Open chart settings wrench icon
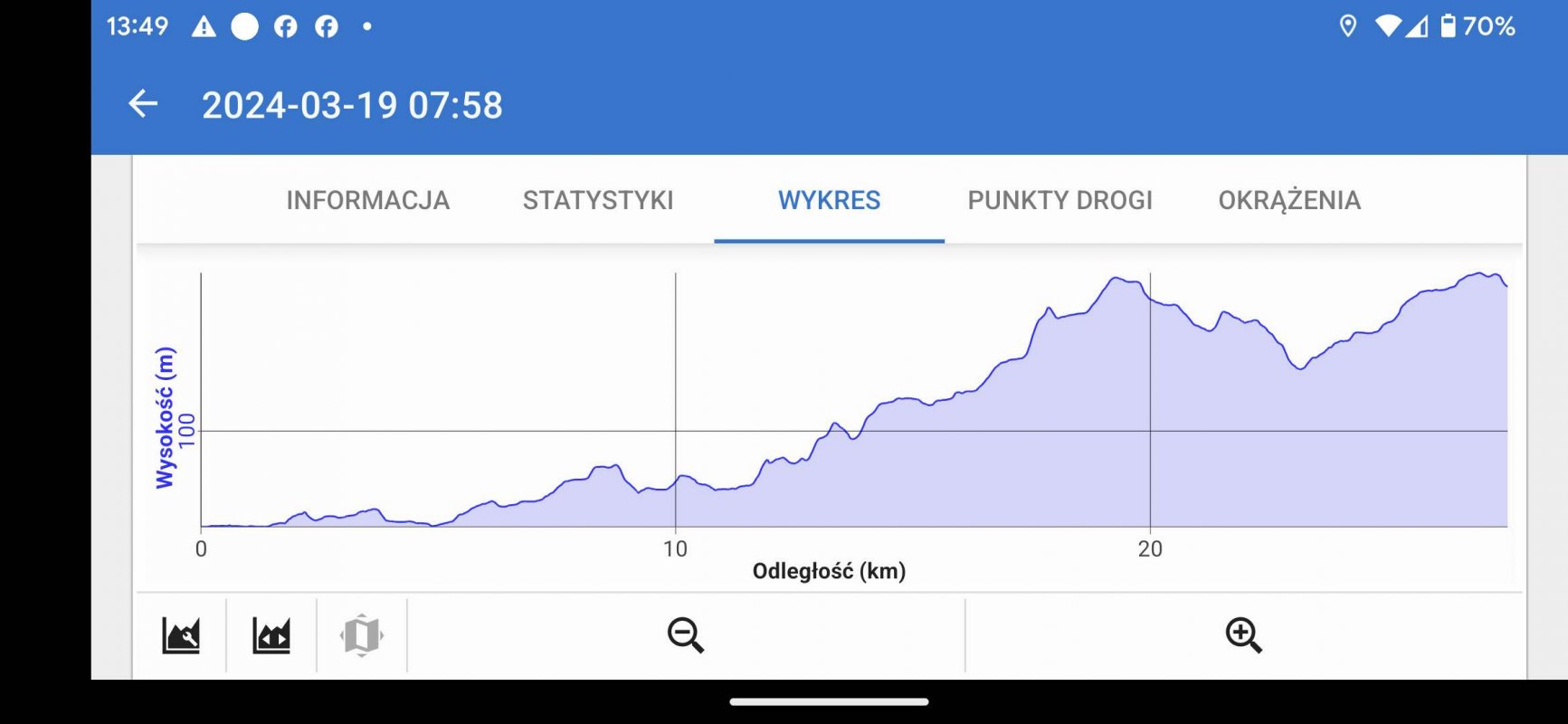 tap(181, 634)
